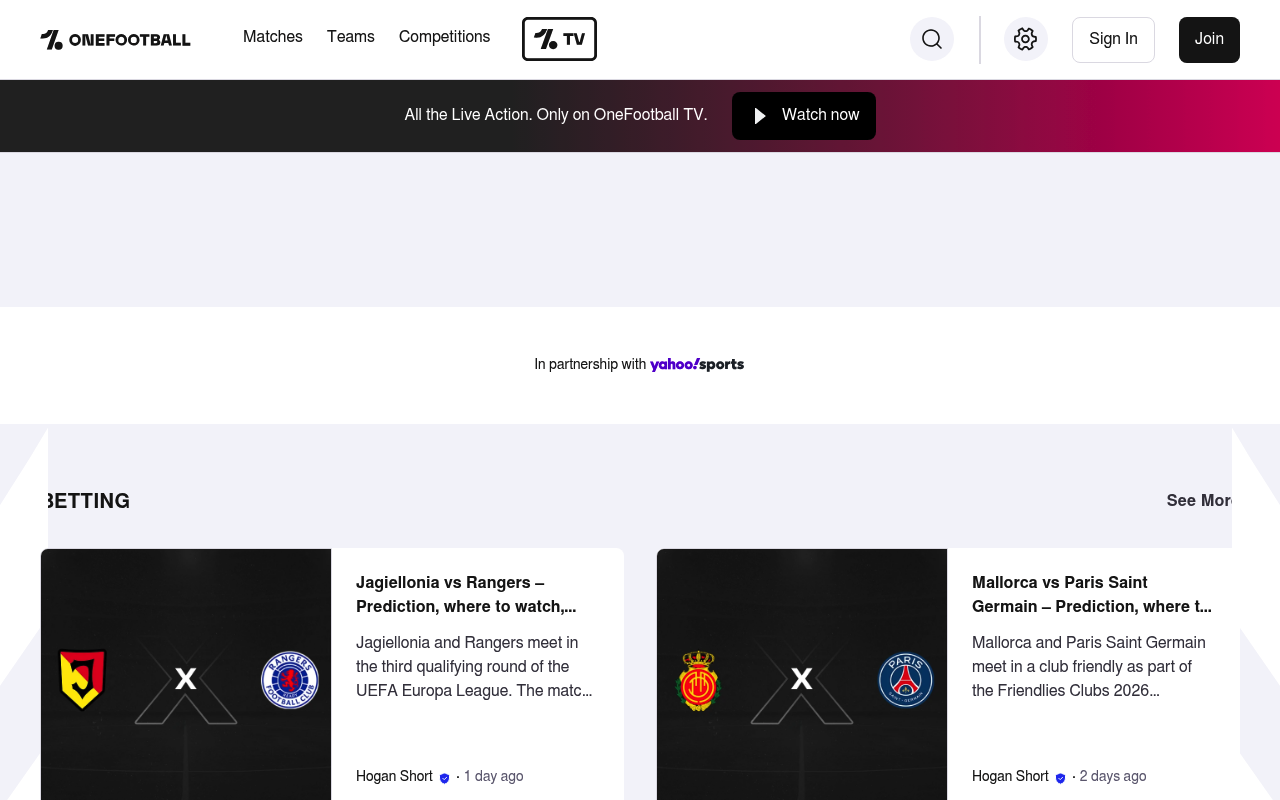This screenshot has height=800, width=1280.
Task: Click the 'All the Live Action' banner text
Action: click(x=556, y=115)
